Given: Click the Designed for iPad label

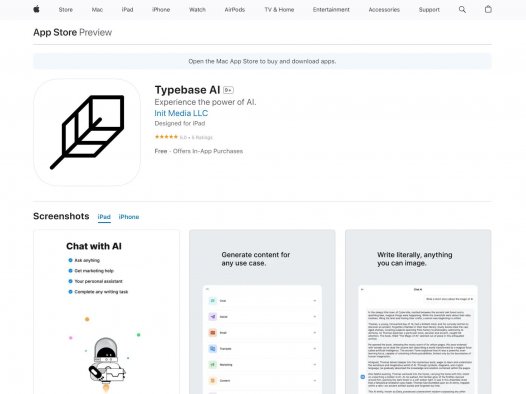Looking at the screenshot, I should coord(180,123).
